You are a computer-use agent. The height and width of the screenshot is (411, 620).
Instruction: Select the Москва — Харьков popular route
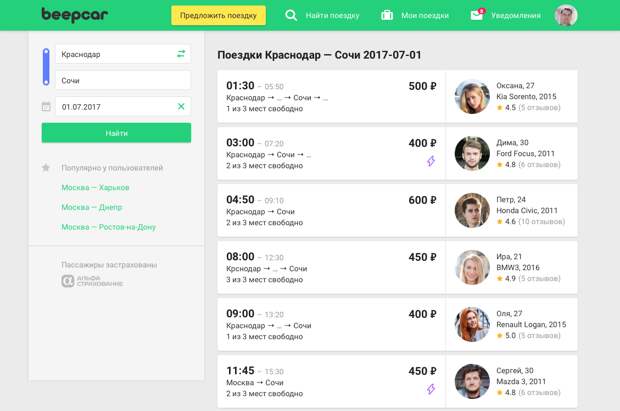[95, 188]
